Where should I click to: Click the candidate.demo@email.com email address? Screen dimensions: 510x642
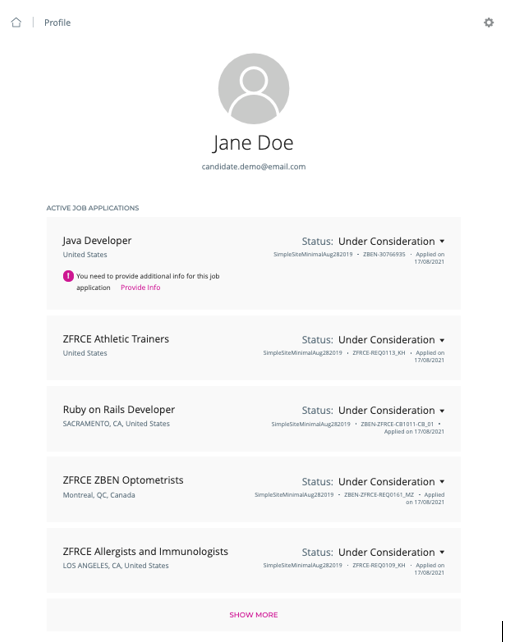[253, 167]
